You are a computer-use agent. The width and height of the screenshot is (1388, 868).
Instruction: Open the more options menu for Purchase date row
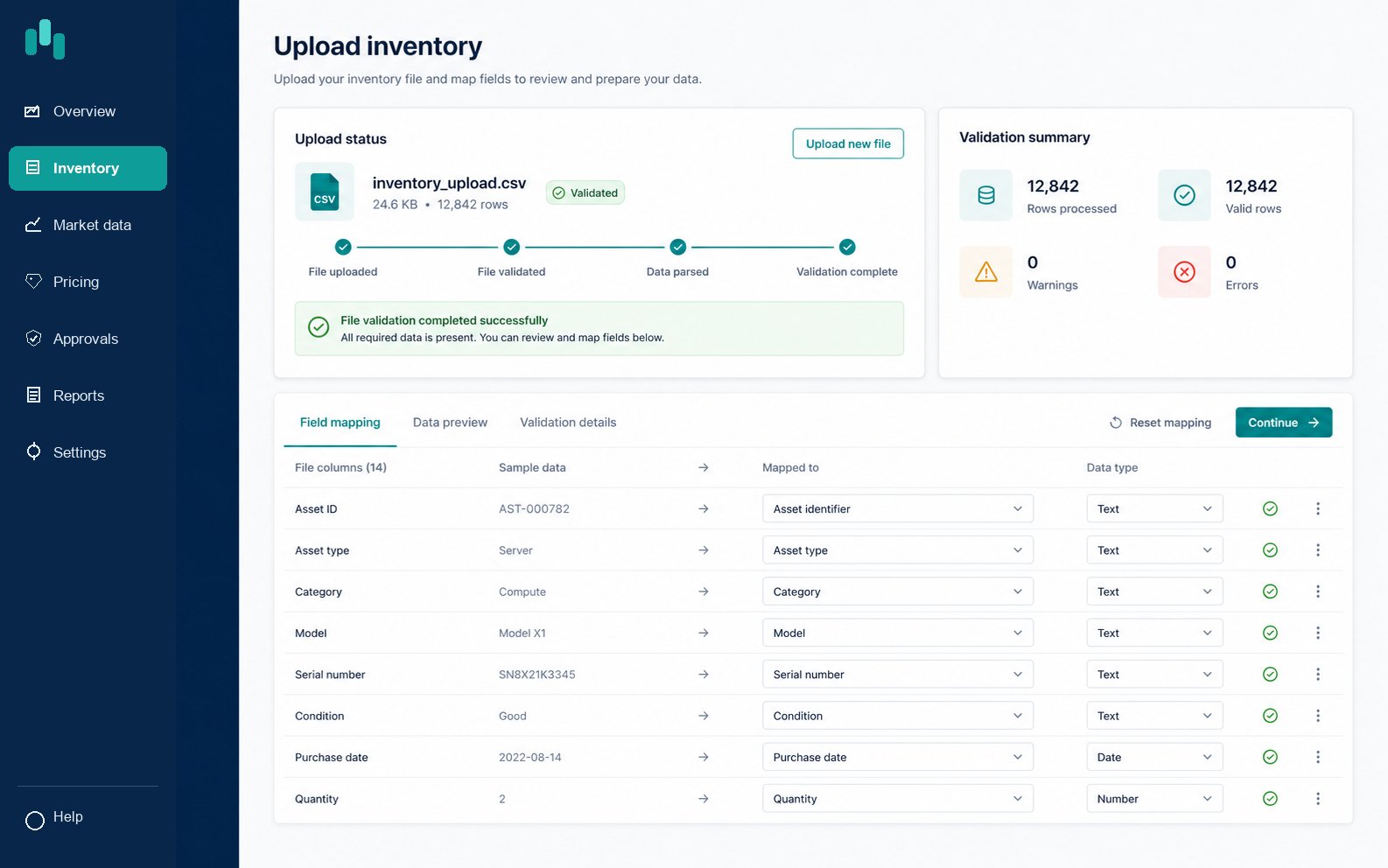(1318, 757)
